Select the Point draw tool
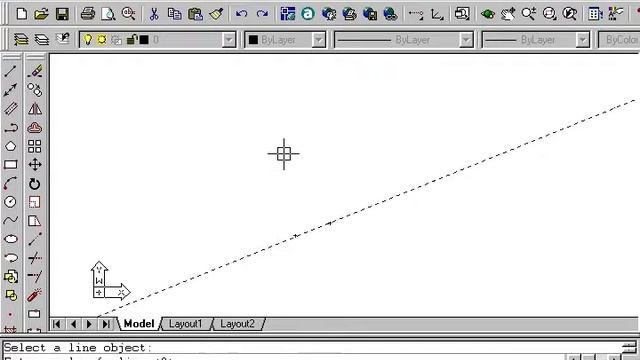This screenshot has width=640, height=360. pyautogui.click(x=11, y=314)
